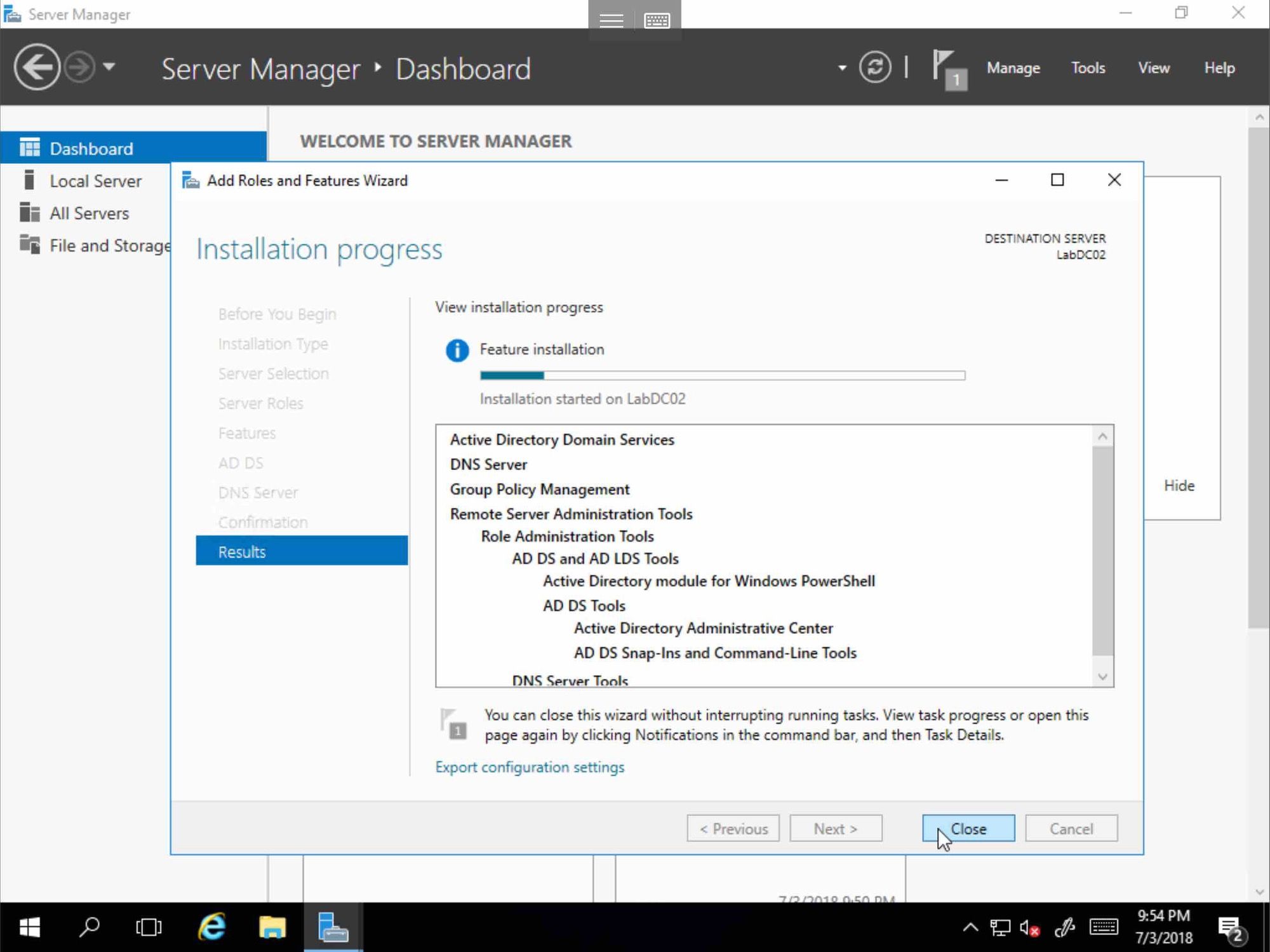Open File Explorer from the taskbar
Image resolution: width=1270 pixels, height=952 pixels.
(272, 927)
